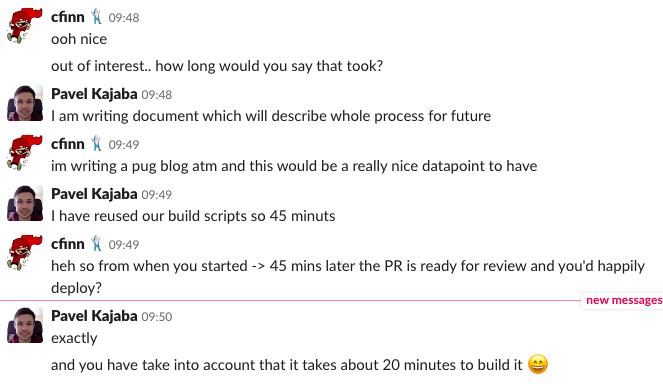
Task: Open cfinn's avatar on the pug blog message
Action: pos(25,153)
